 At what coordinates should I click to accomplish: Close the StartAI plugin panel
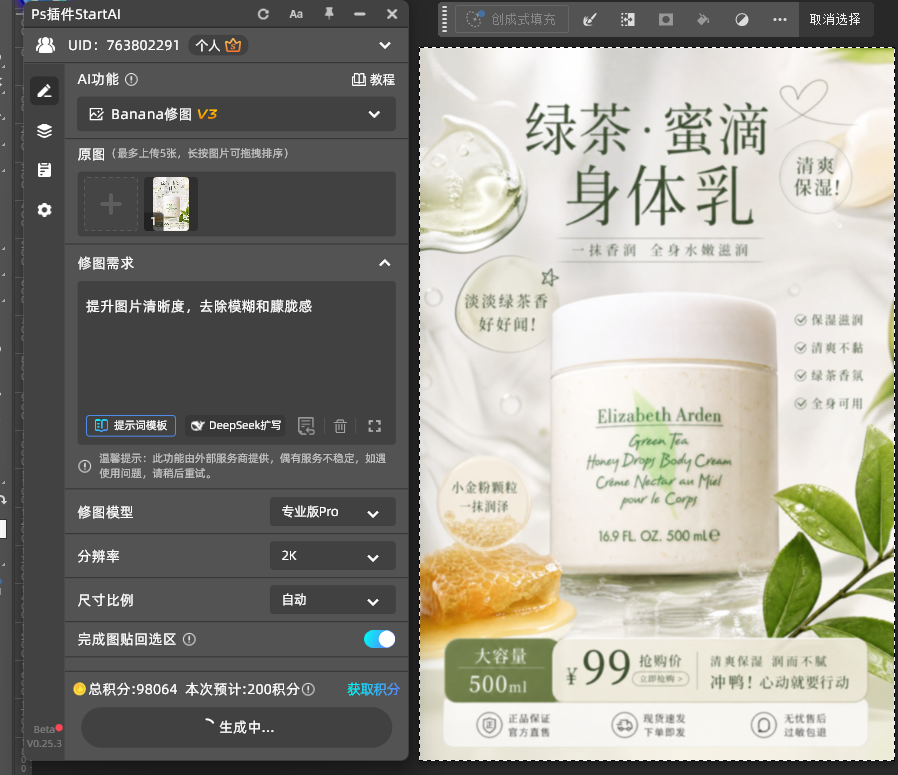coord(392,14)
